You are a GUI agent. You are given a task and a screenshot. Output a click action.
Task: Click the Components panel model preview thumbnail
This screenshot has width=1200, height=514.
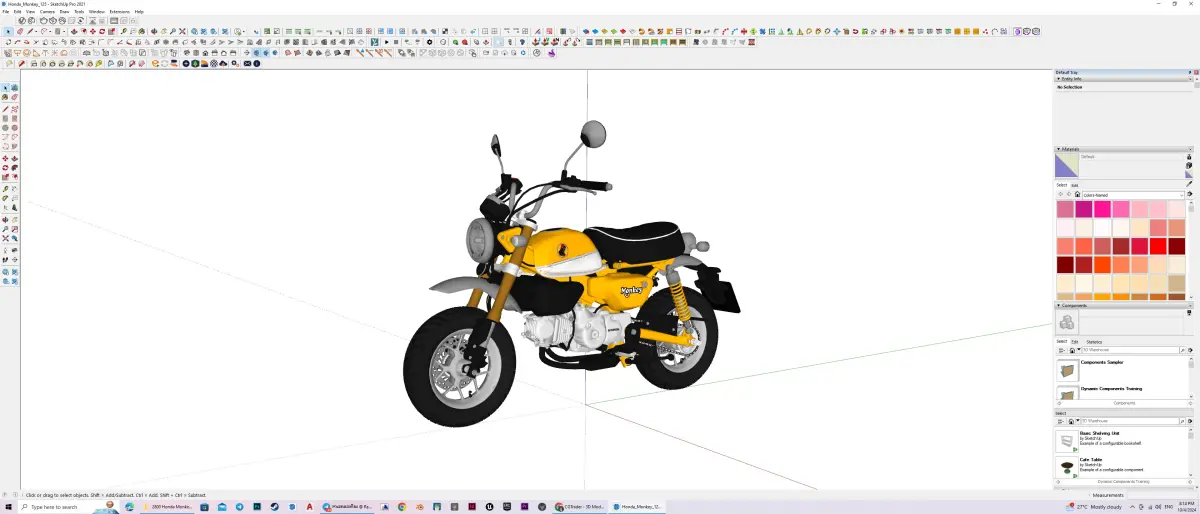click(x=1067, y=321)
